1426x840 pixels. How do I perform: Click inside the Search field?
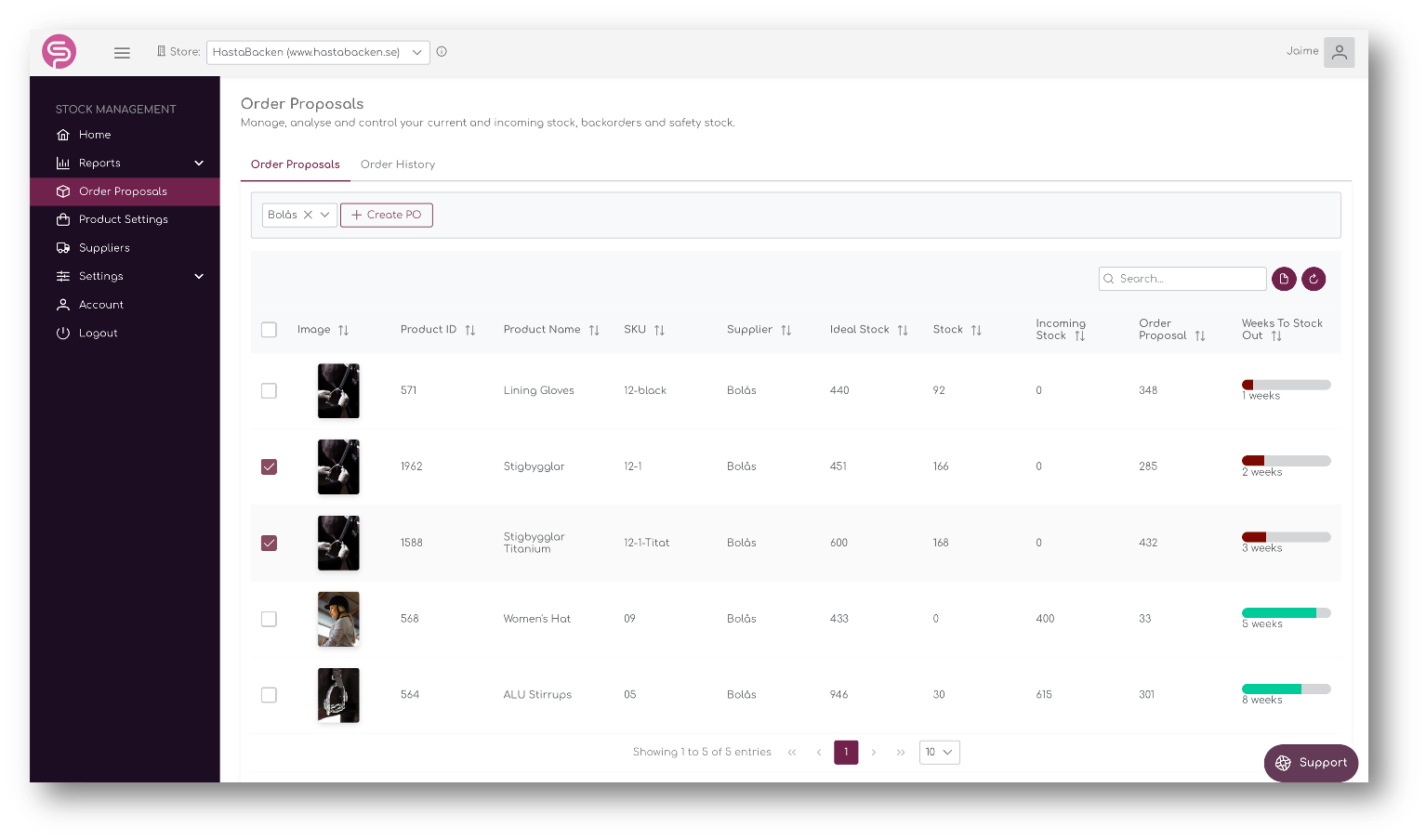(1182, 279)
